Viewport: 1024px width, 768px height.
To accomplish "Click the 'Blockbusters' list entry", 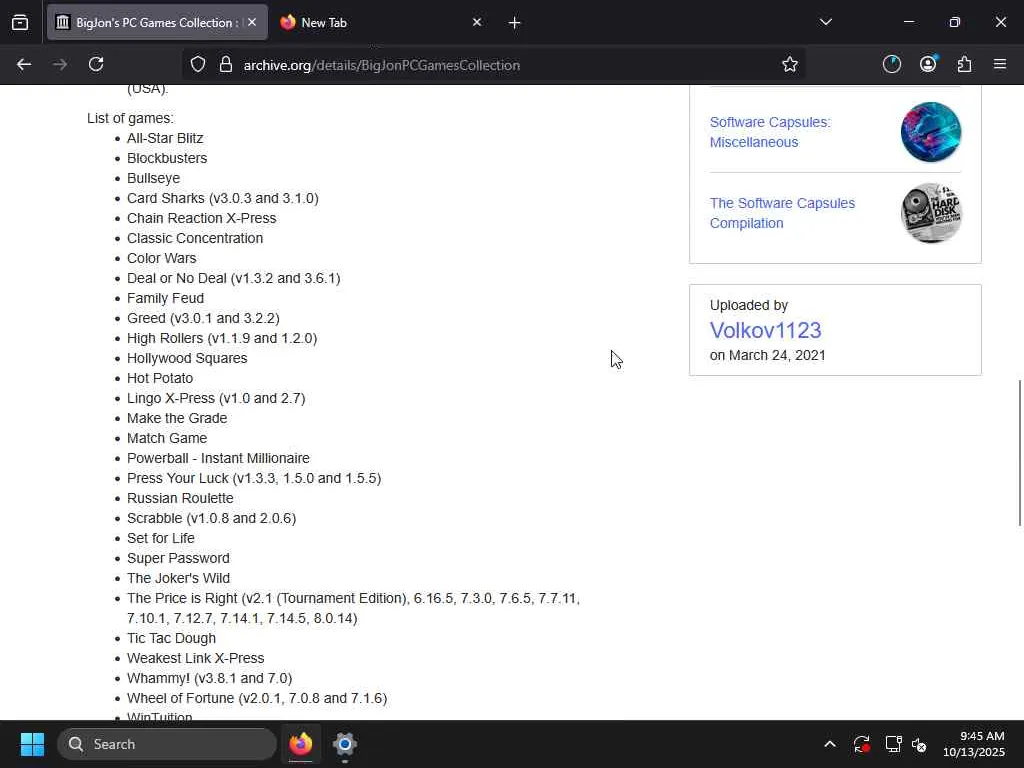I will [167, 158].
